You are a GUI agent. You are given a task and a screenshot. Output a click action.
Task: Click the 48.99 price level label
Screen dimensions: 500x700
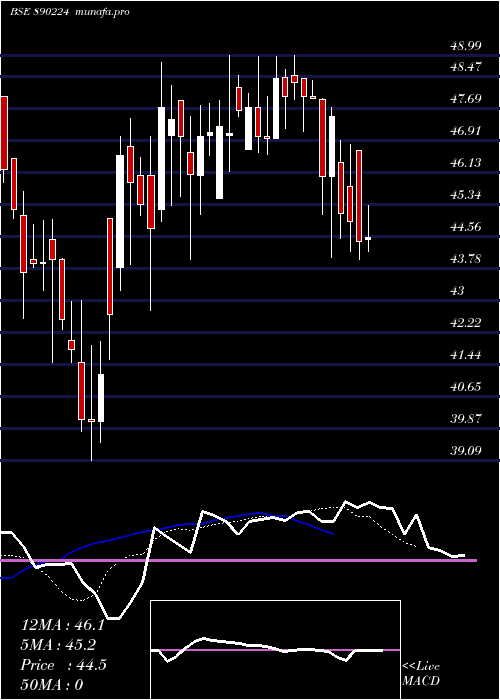466,46
